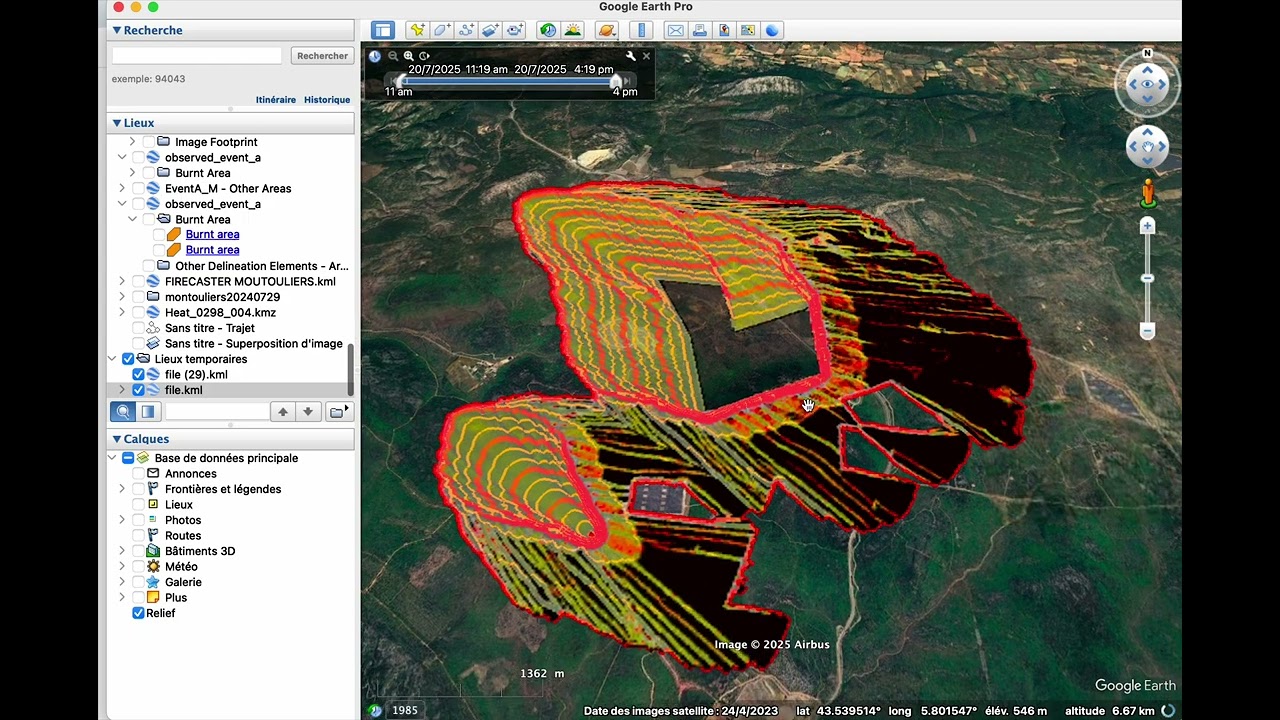Viewport: 1280px width, 720px height.
Task: Click the Recherche search input field
Action: point(197,56)
